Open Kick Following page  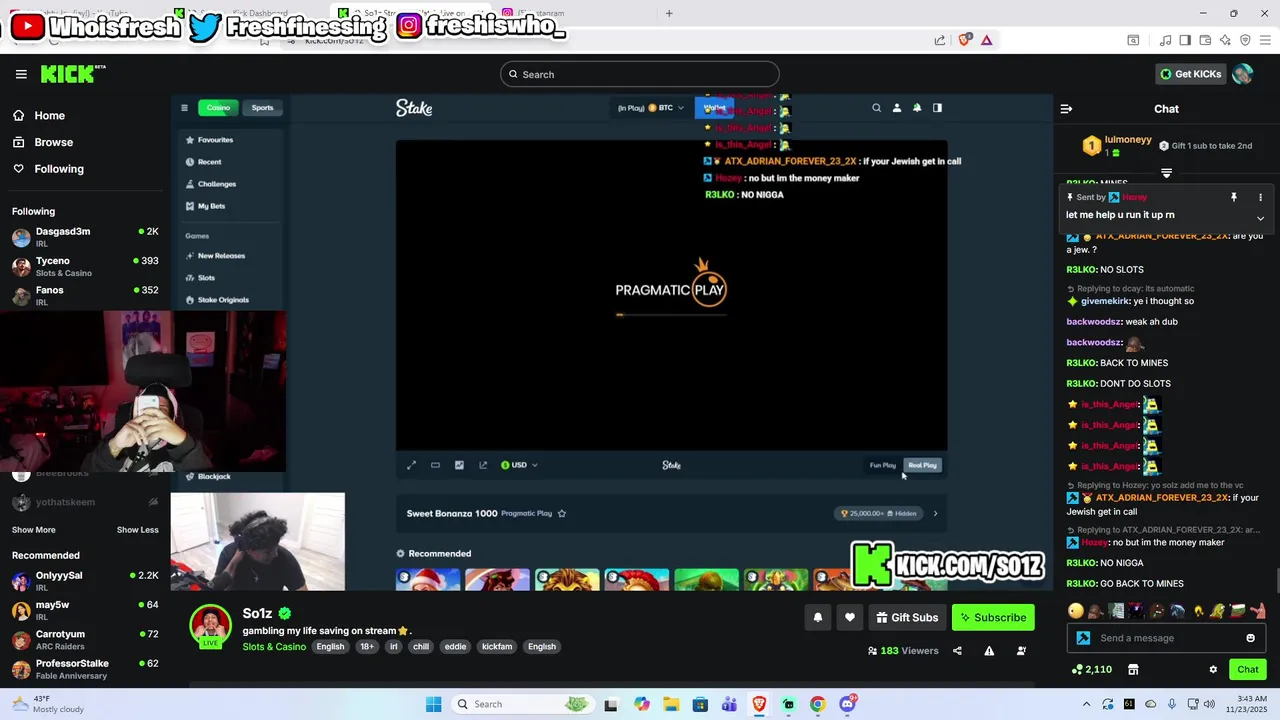click(59, 169)
